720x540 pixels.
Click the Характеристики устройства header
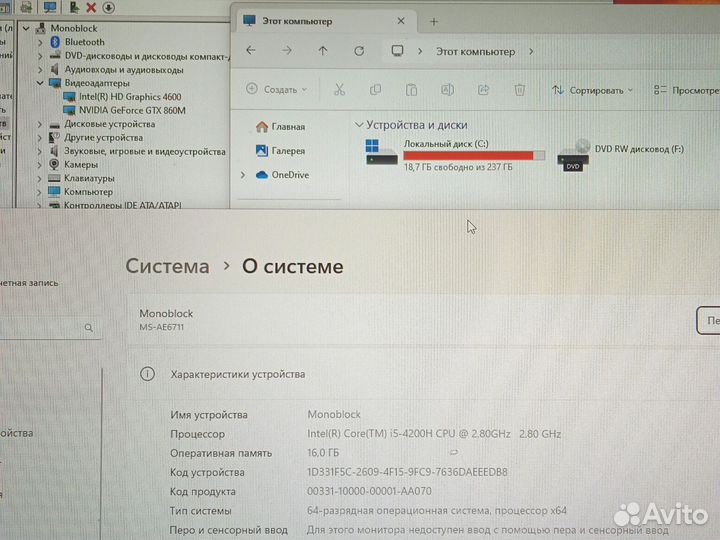click(x=237, y=374)
